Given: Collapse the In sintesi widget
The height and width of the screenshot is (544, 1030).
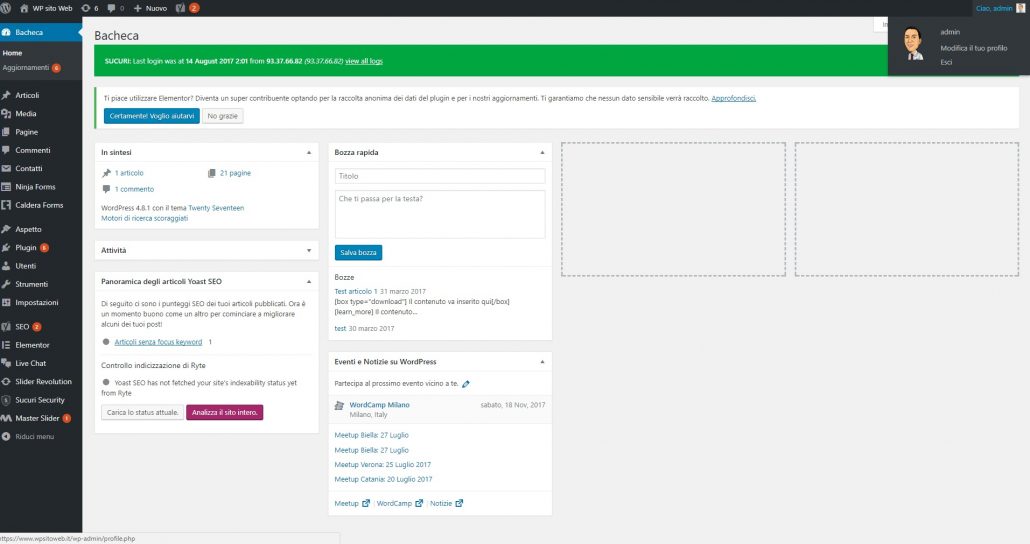Looking at the screenshot, I should coord(309,153).
